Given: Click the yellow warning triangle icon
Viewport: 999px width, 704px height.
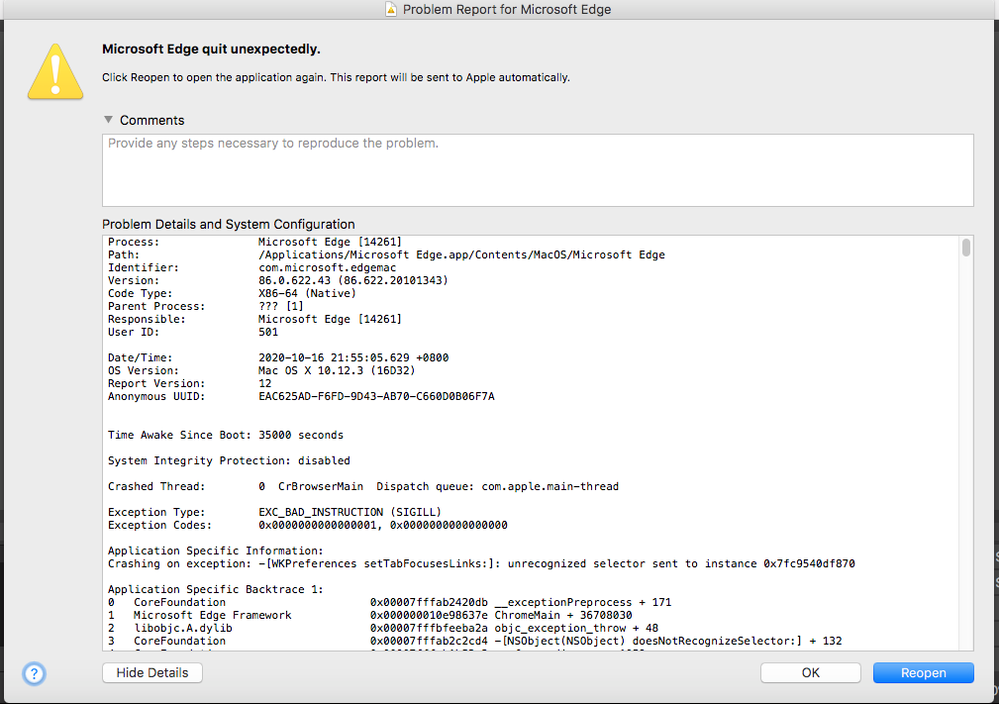Looking at the screenshot, I should [55, 72].
